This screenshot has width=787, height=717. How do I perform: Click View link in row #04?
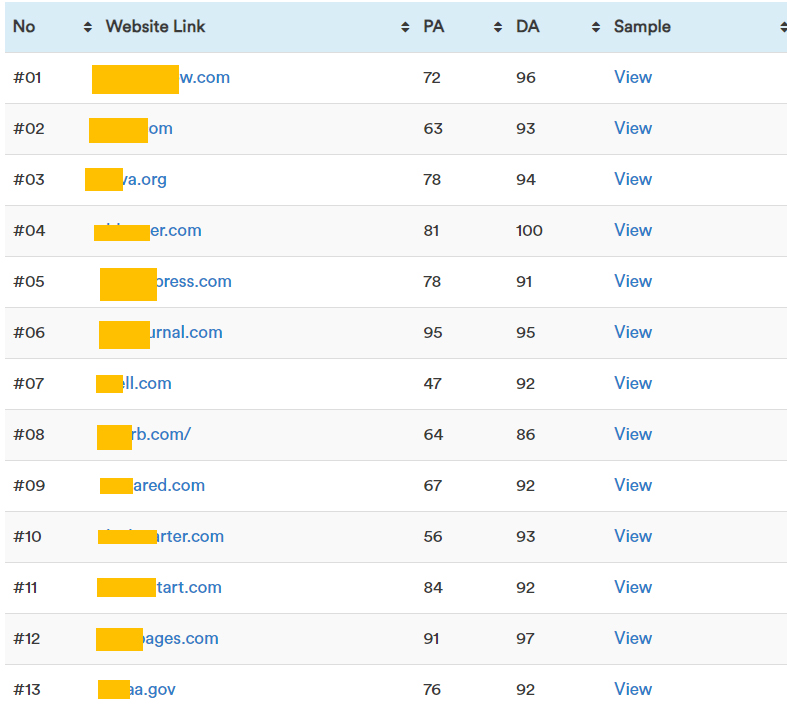point(633,230)
